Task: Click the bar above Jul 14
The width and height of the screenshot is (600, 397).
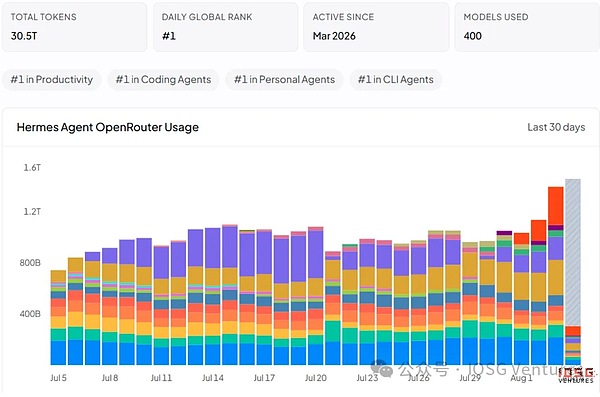Action: click(213, 296)
